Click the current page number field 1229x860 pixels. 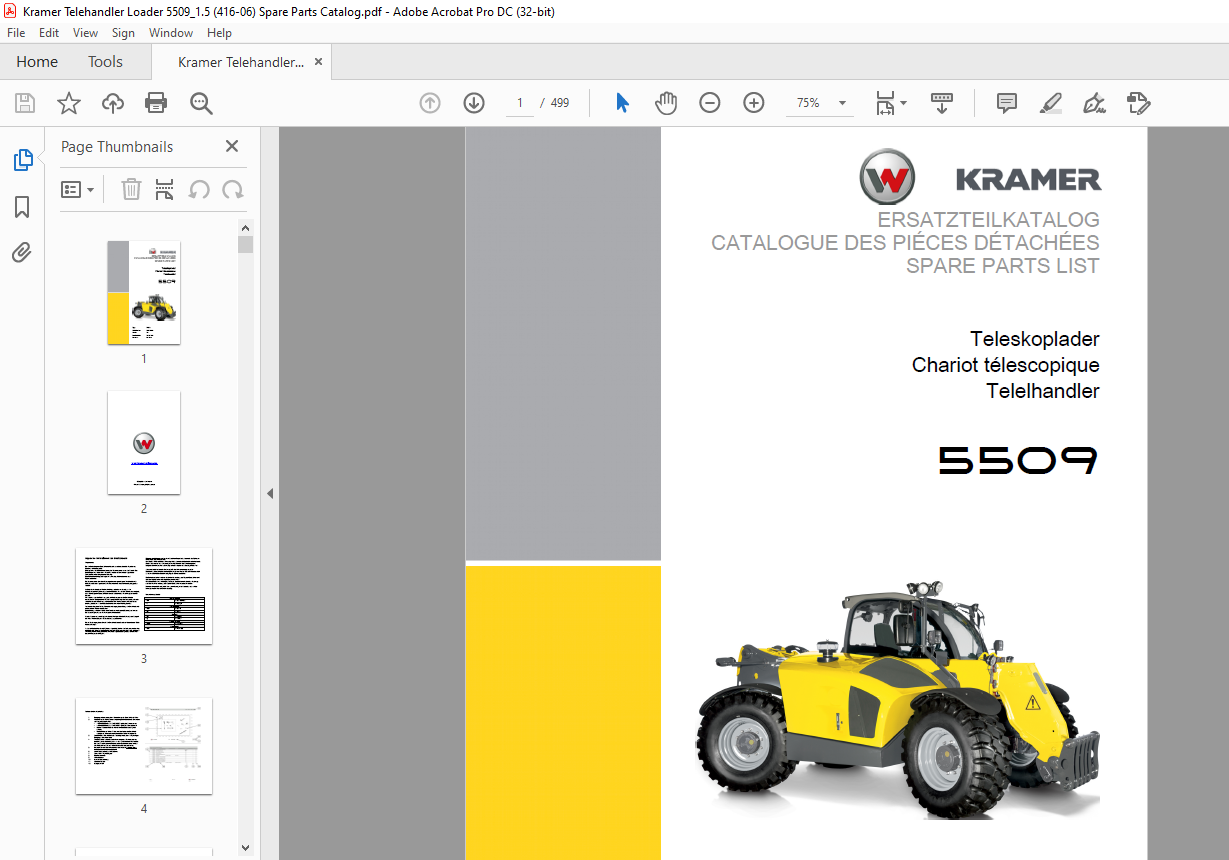pyautogui.click(x=520, y=103)
